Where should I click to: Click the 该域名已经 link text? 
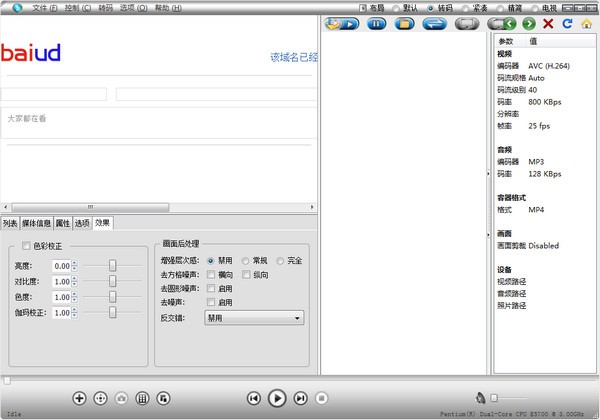pos(294,57)
